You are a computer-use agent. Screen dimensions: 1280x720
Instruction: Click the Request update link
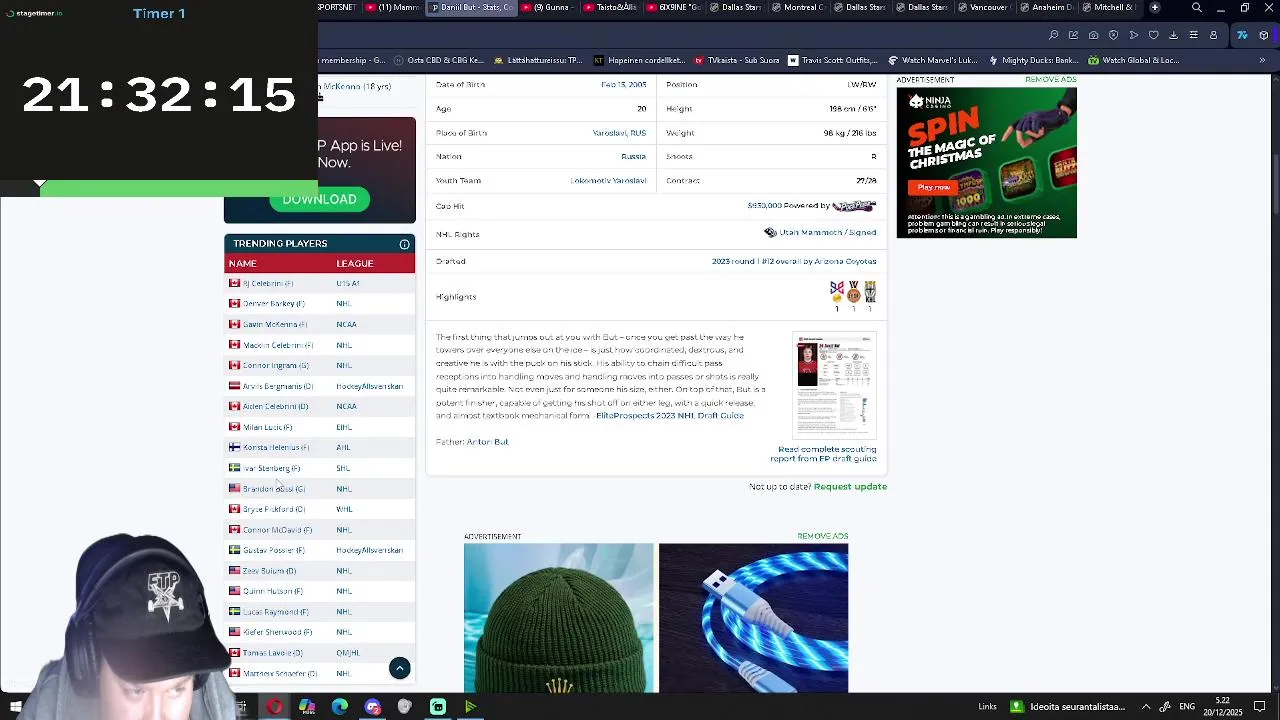tap(850, 487)
